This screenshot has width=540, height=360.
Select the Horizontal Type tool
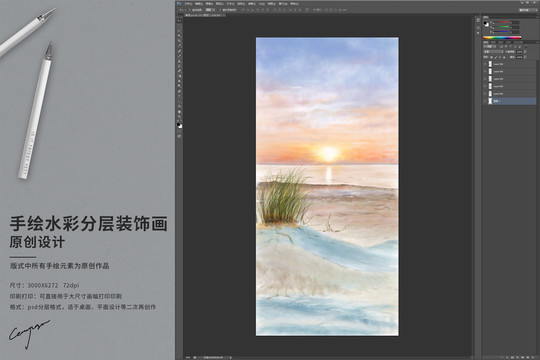[179, 96]
